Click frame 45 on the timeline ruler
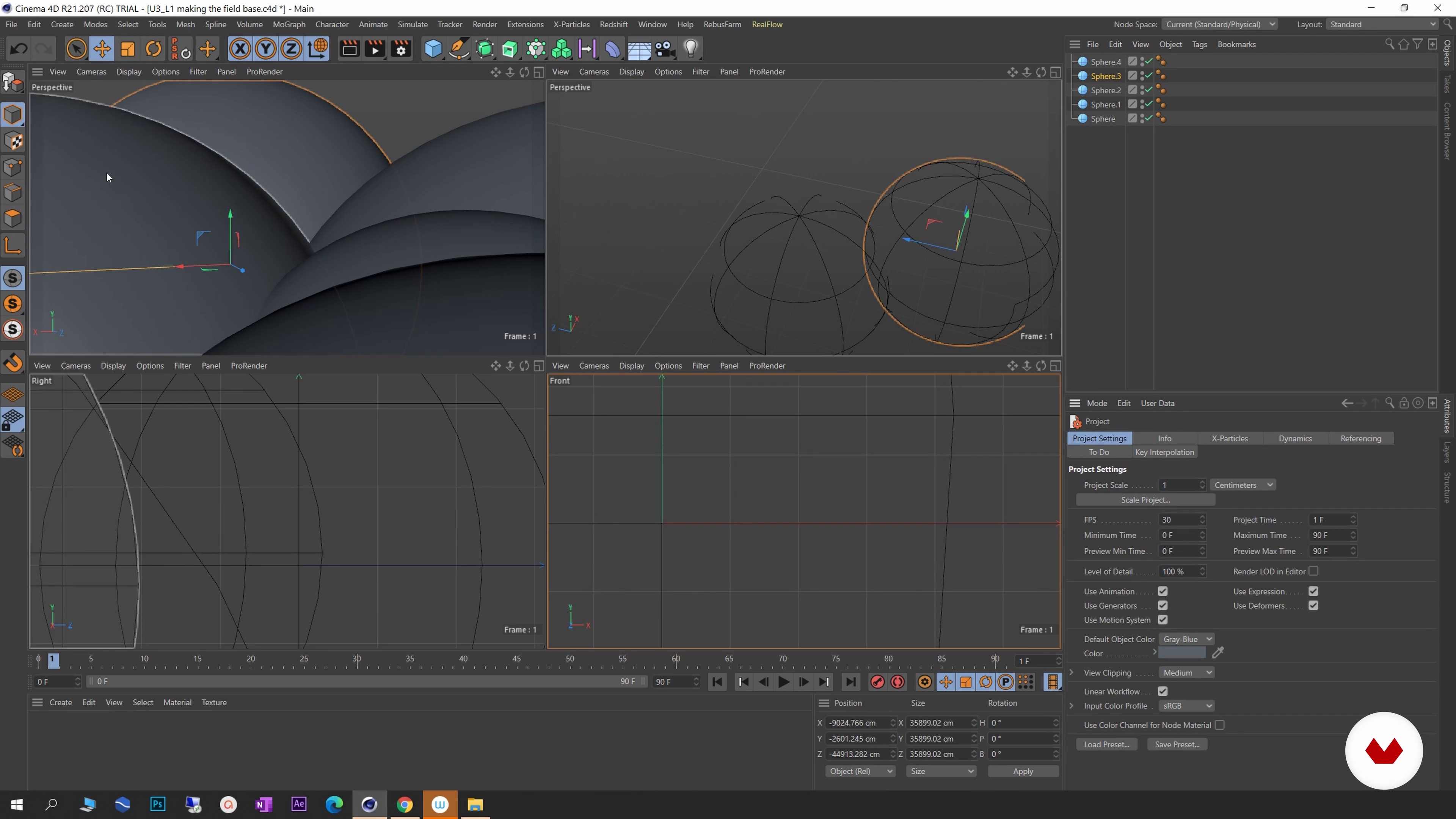 click(516, 659)
